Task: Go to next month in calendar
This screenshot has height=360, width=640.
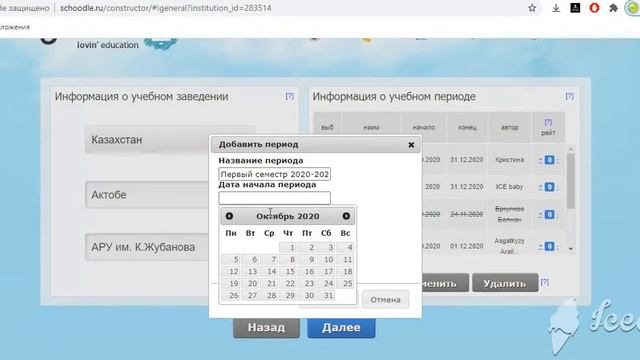Action: click(346, 216)
